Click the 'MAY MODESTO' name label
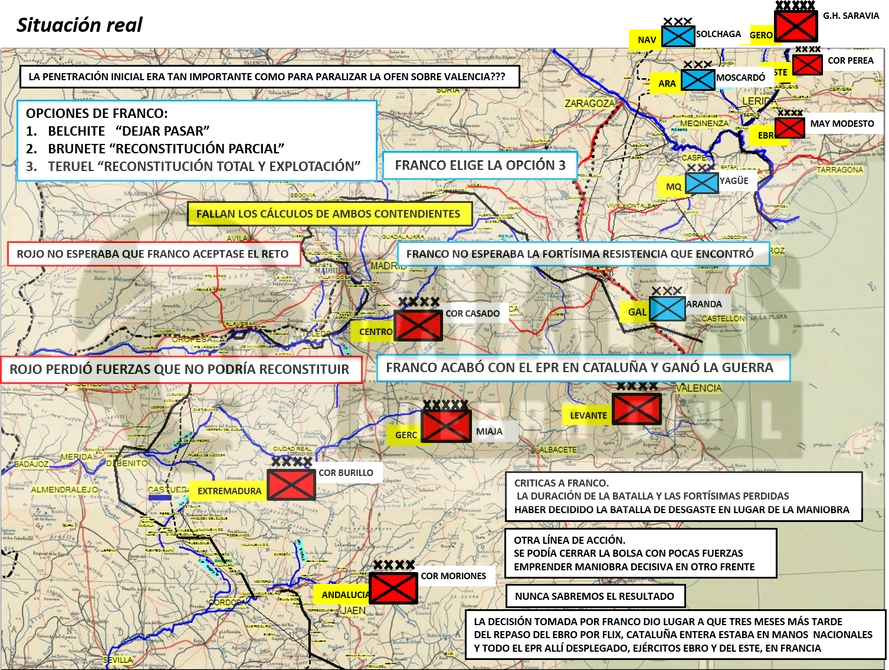This screenshot has width=889, height=670. tap(842, 124)
